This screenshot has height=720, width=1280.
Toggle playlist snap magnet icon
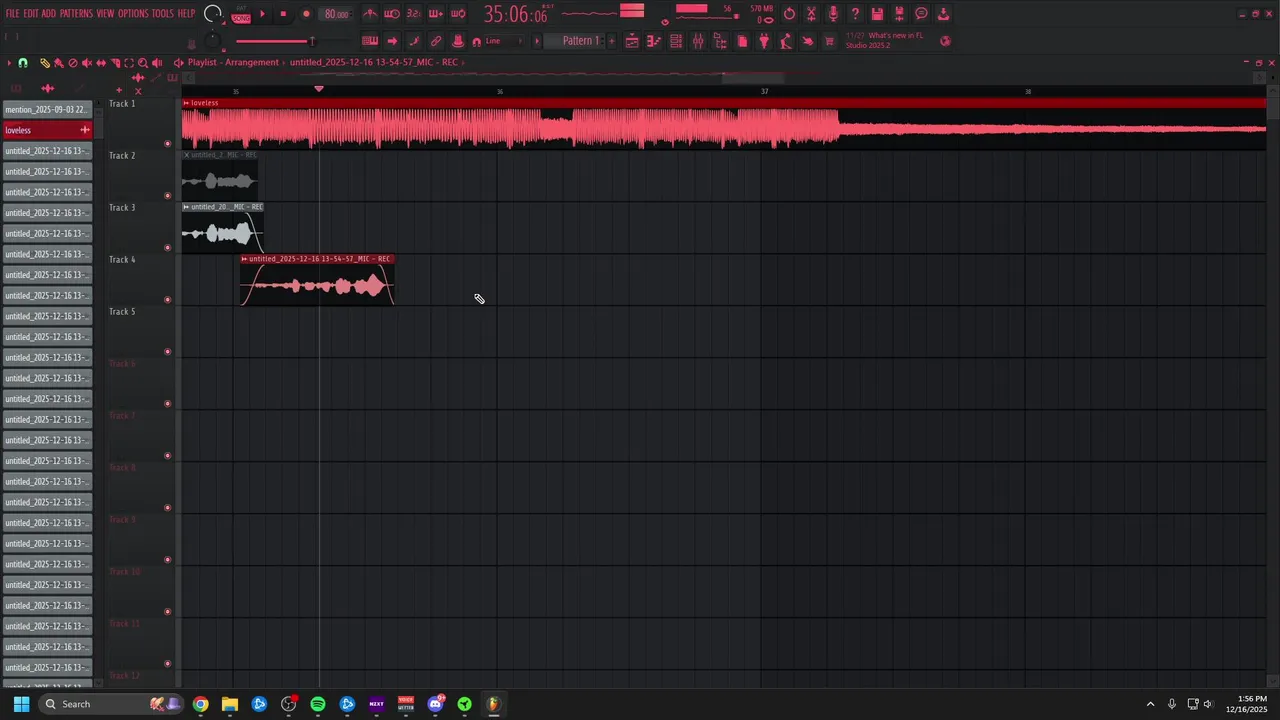click(23, 63)
